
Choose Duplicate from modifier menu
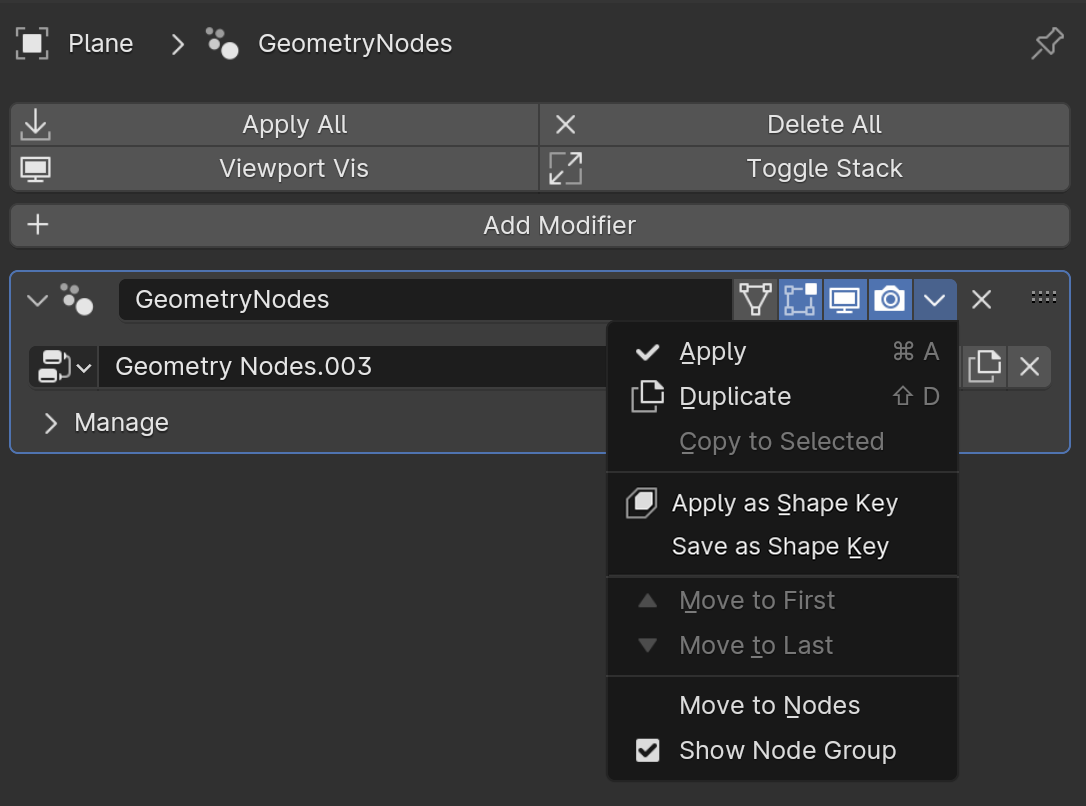click(x=783, y=397)
